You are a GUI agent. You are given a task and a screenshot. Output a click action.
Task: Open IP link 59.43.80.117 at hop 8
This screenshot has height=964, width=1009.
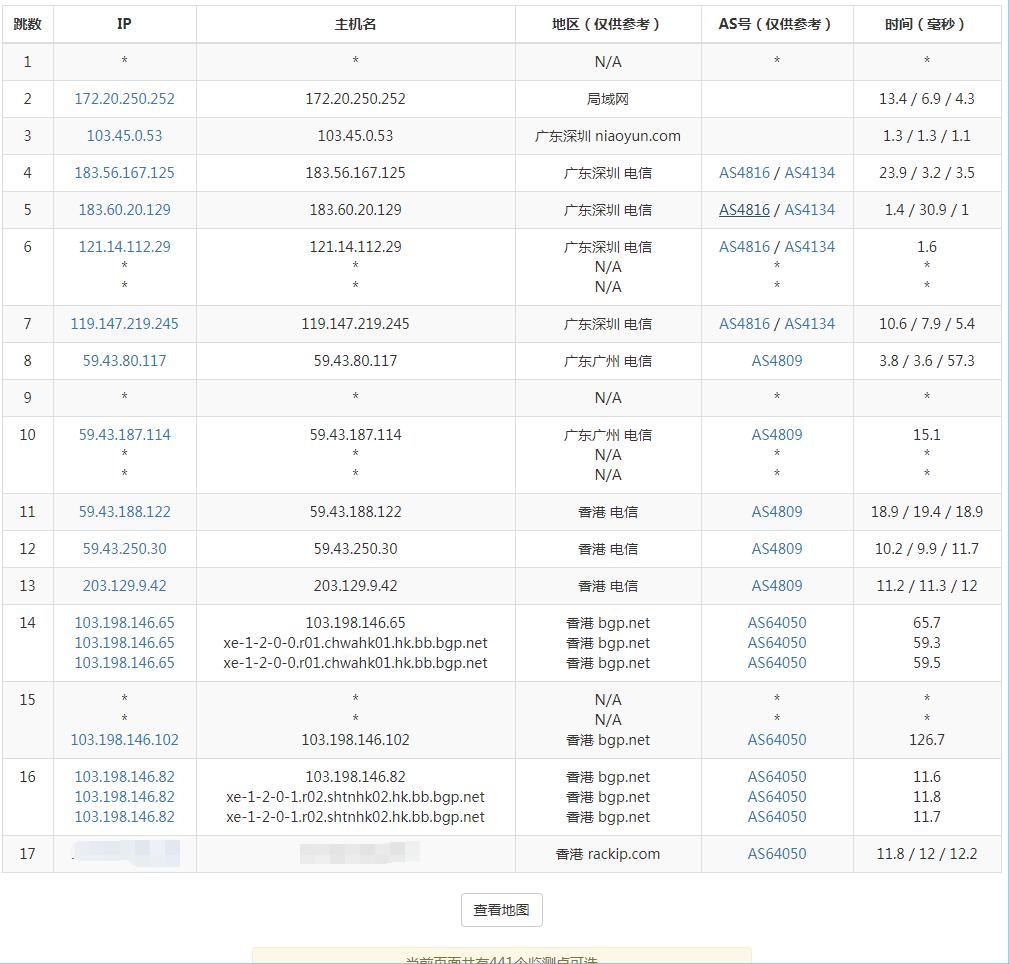coord(124,361)
